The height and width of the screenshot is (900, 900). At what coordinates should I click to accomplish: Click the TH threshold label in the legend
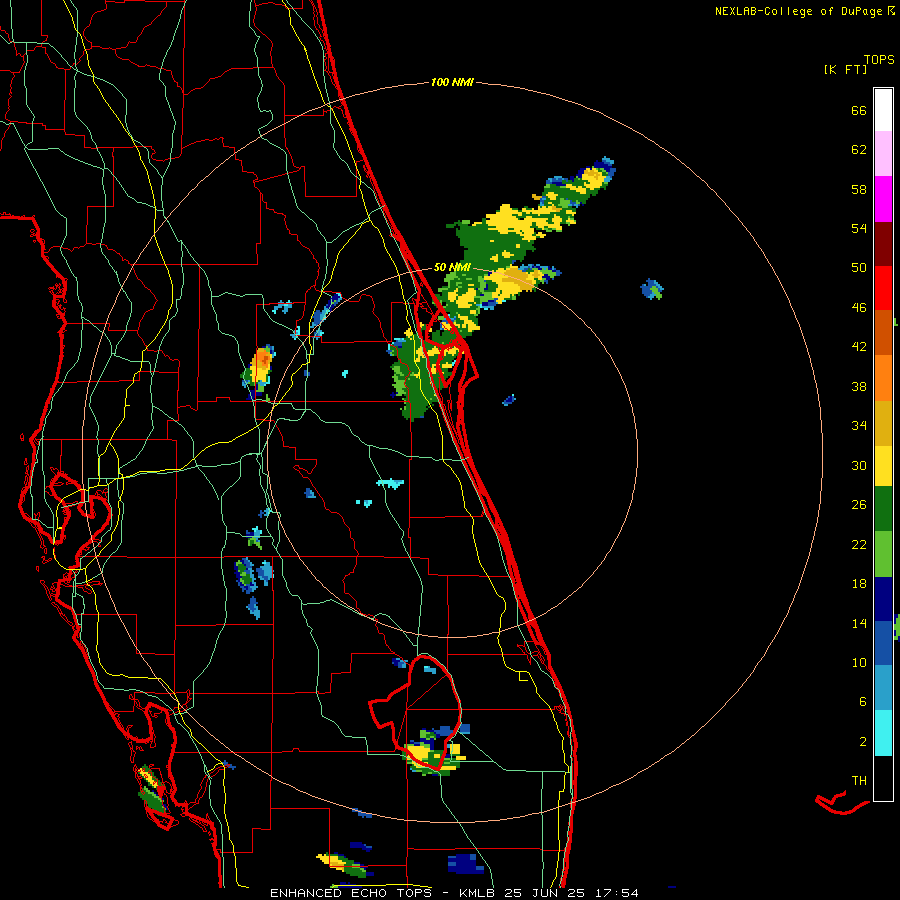pyautogui.click(x=859, y=781)
